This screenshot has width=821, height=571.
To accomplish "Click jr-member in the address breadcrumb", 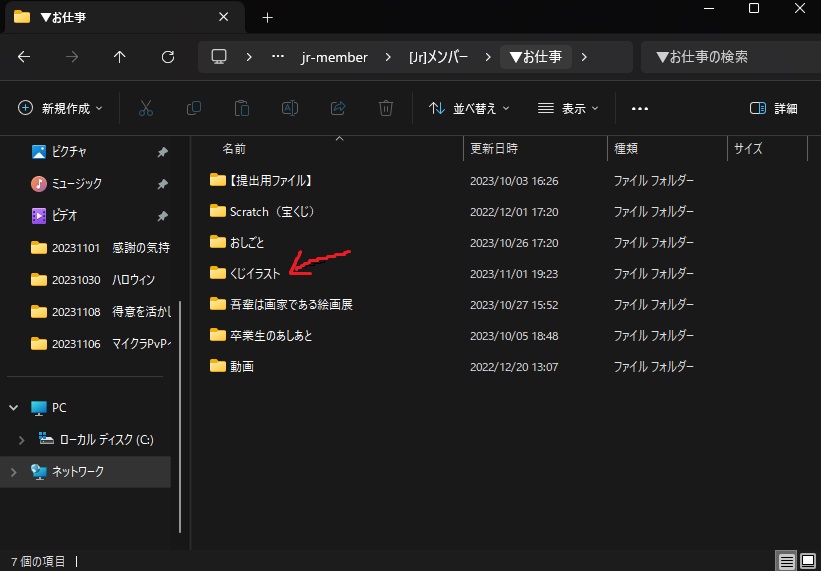I will point(334,57).
